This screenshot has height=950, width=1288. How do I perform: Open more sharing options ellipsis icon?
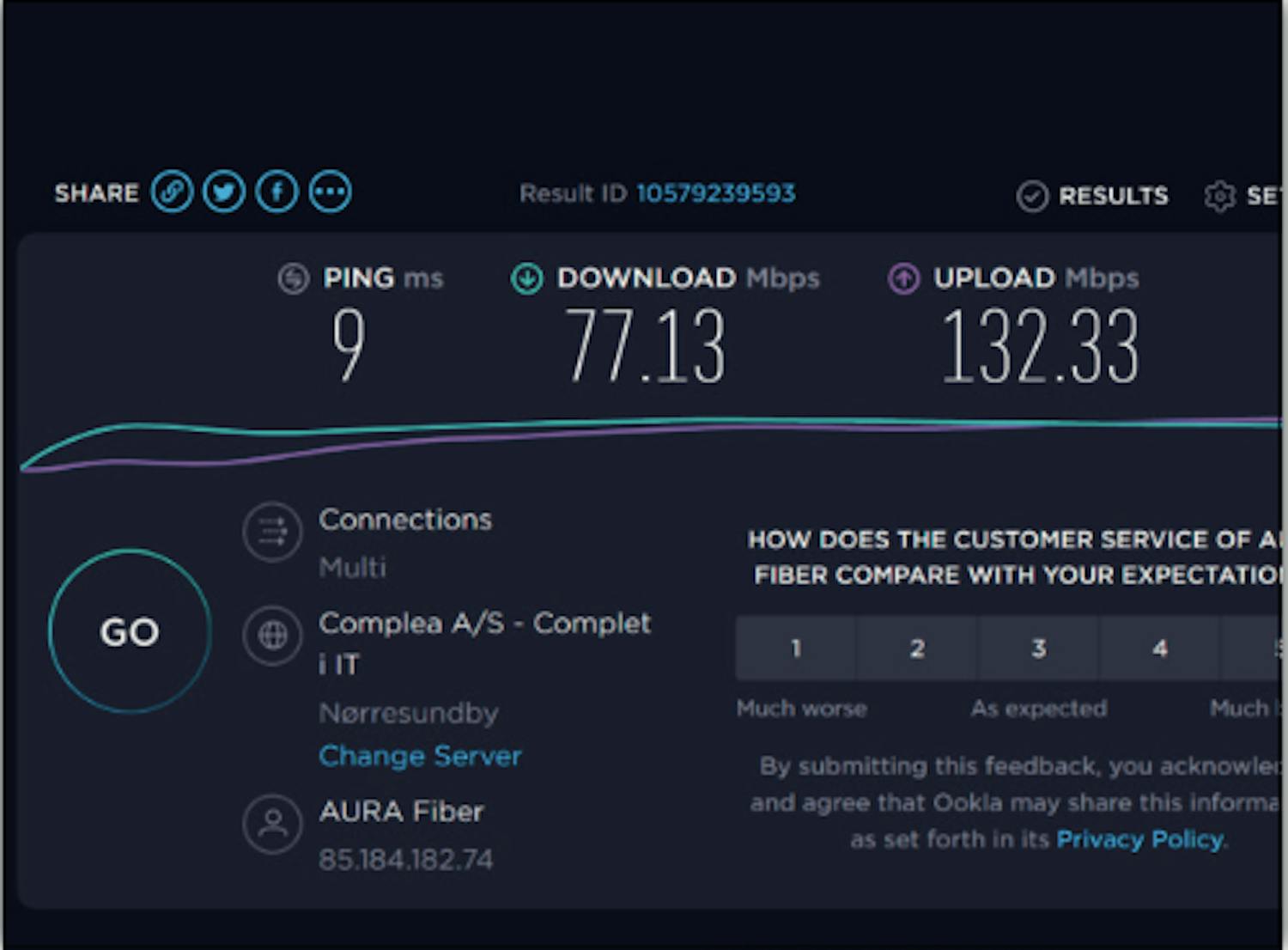(330, 192)
